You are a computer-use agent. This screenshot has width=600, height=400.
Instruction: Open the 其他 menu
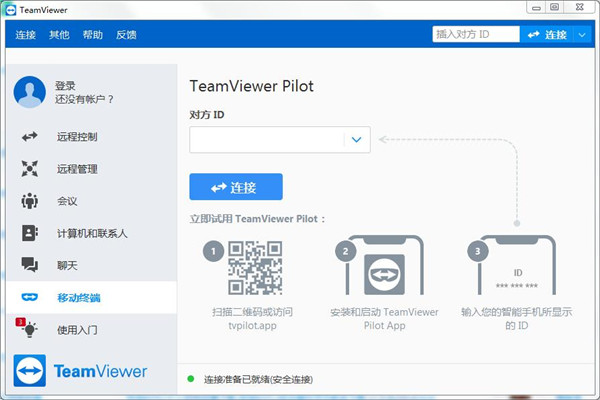pos(59,35)
